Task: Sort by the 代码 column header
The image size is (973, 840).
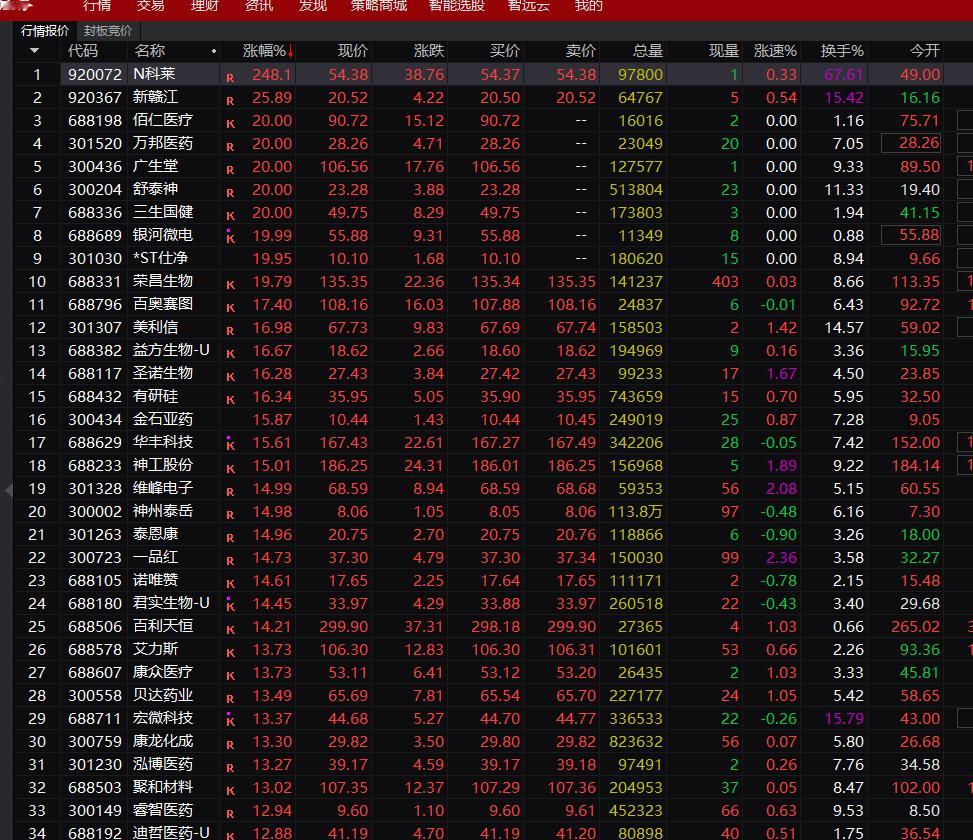Action: [x=83, y=51]
